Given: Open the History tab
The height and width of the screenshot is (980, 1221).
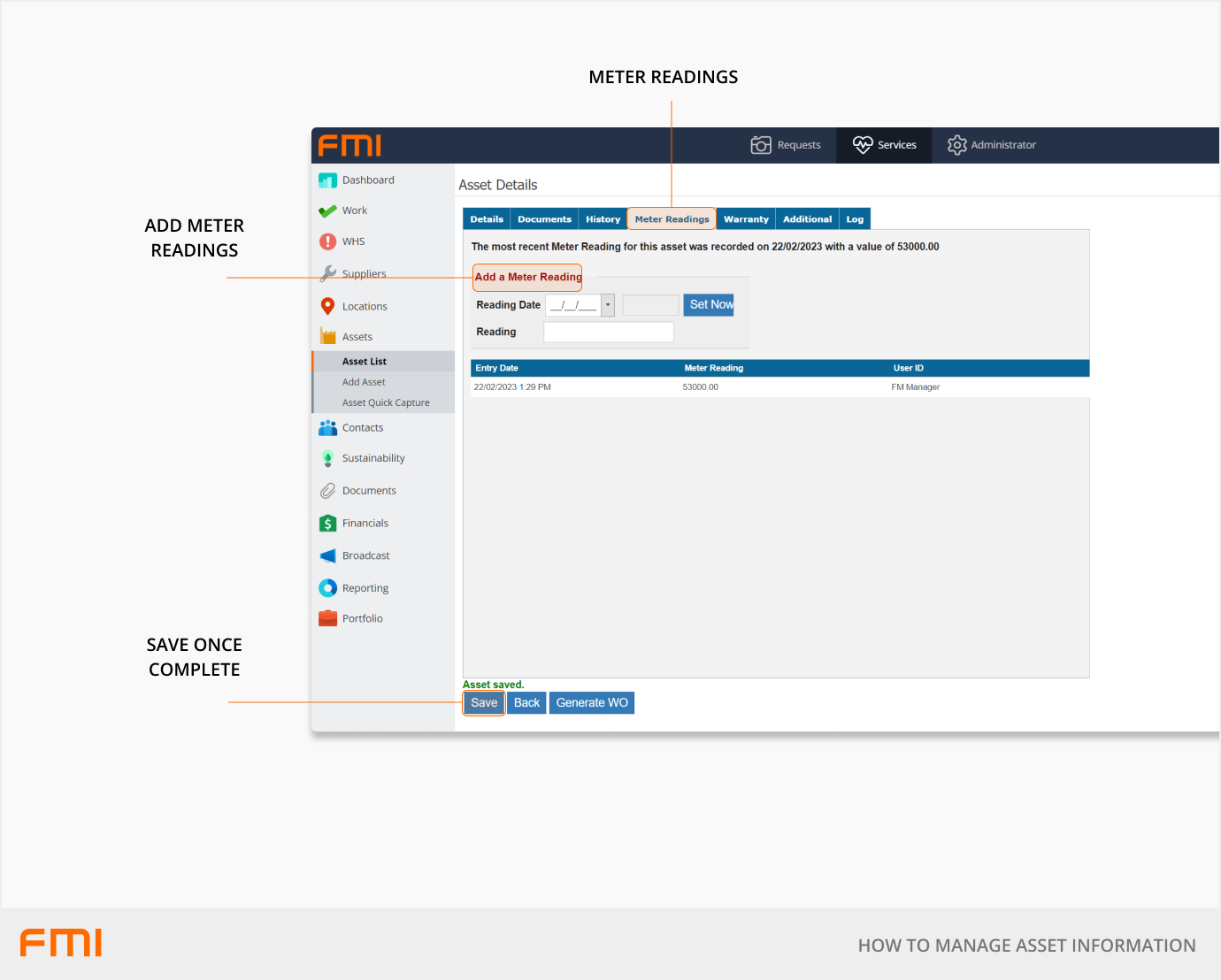Looking at the screenshot, I should click(603, 219).
